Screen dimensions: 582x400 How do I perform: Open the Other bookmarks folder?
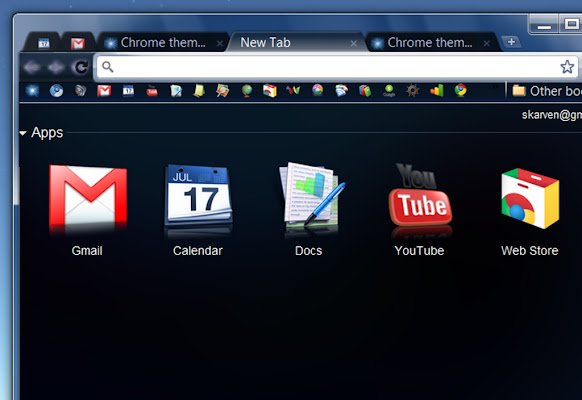click(x=547, y=91)
